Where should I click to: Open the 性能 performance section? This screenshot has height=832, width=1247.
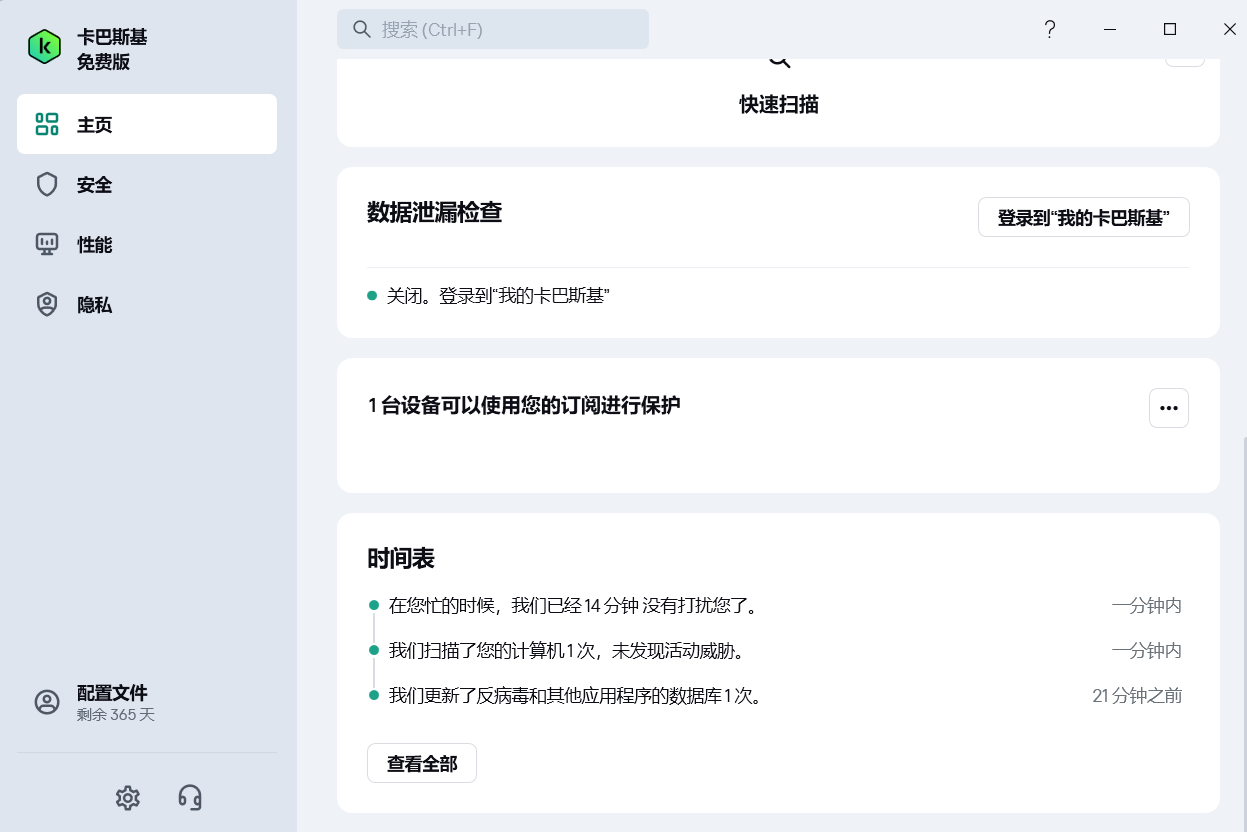point(147,244)
